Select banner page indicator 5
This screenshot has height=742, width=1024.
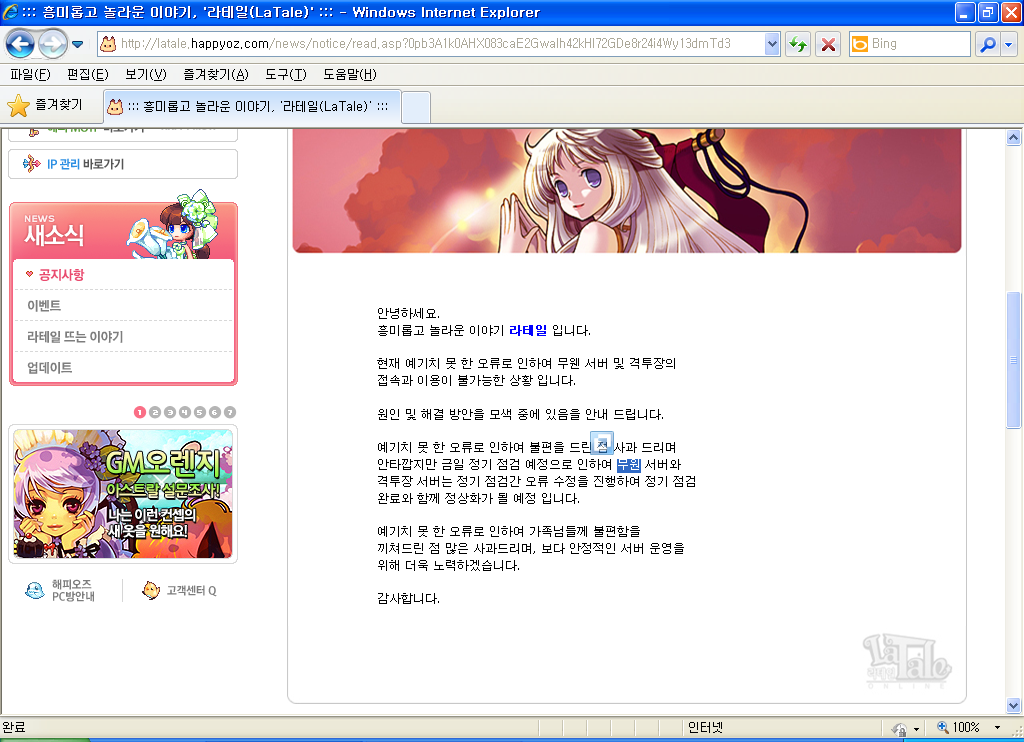click(200, 412)
